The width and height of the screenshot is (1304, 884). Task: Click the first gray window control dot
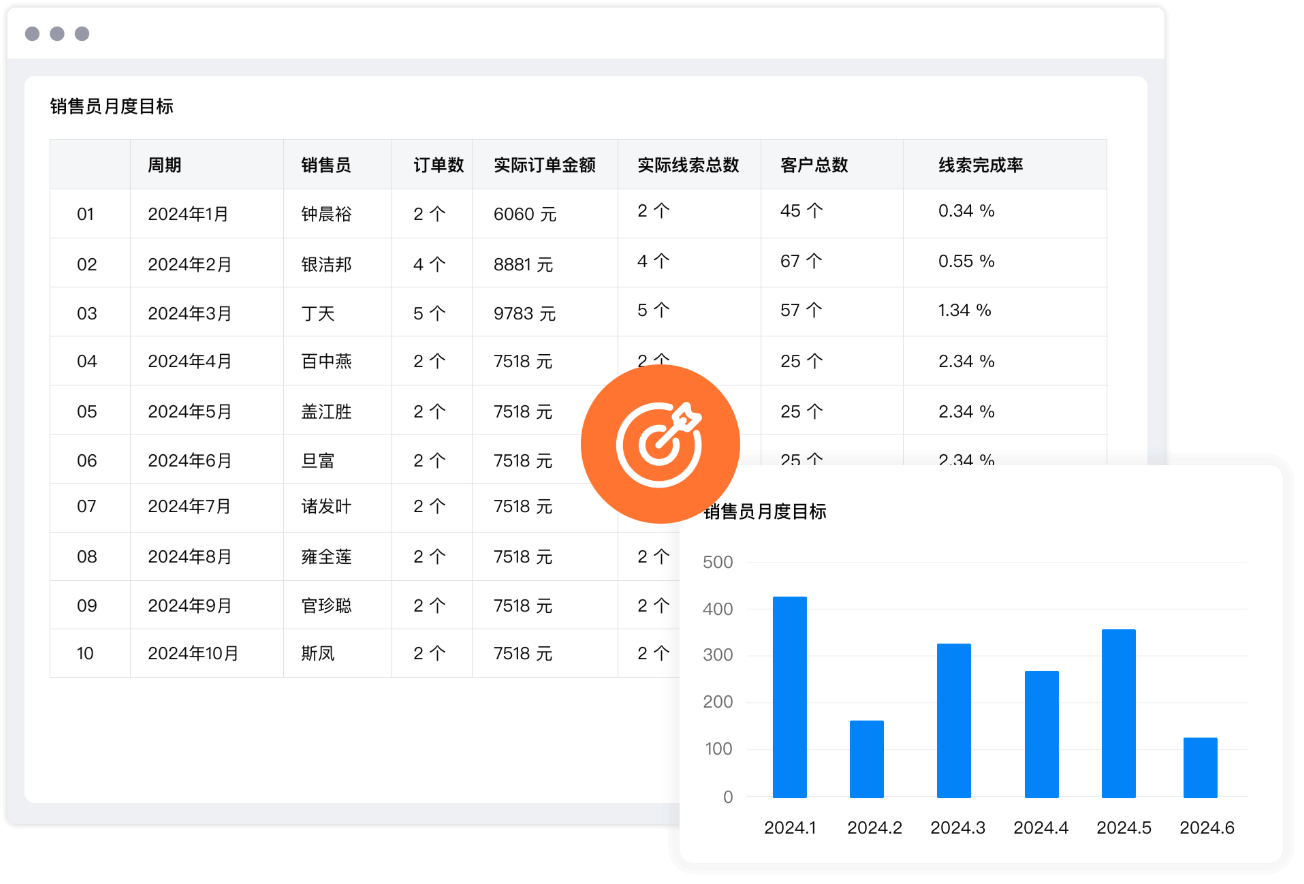click(x=32, y=34)
